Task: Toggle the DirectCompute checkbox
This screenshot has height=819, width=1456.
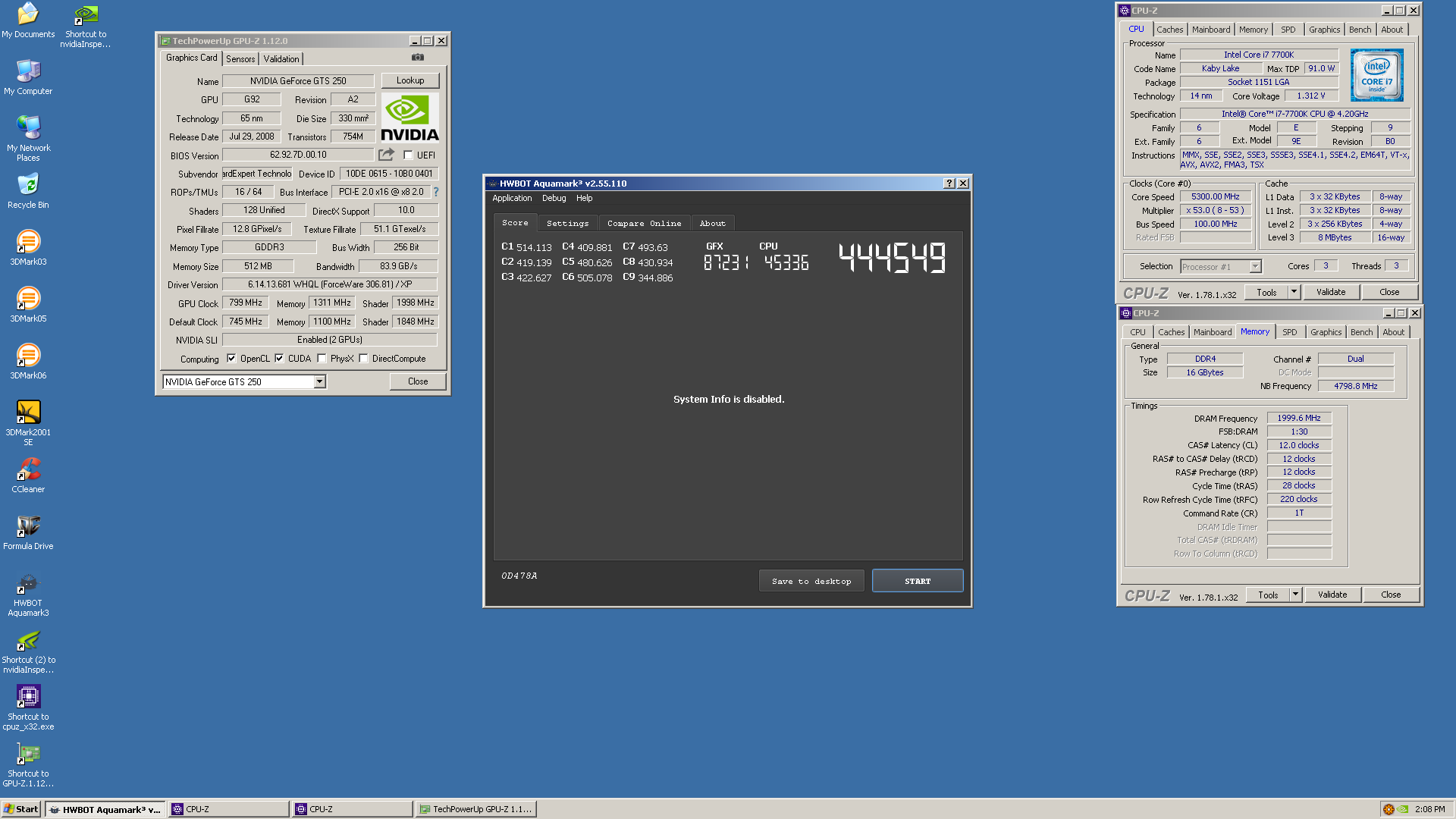Action: pyautogui.click(x=363, y=359)
